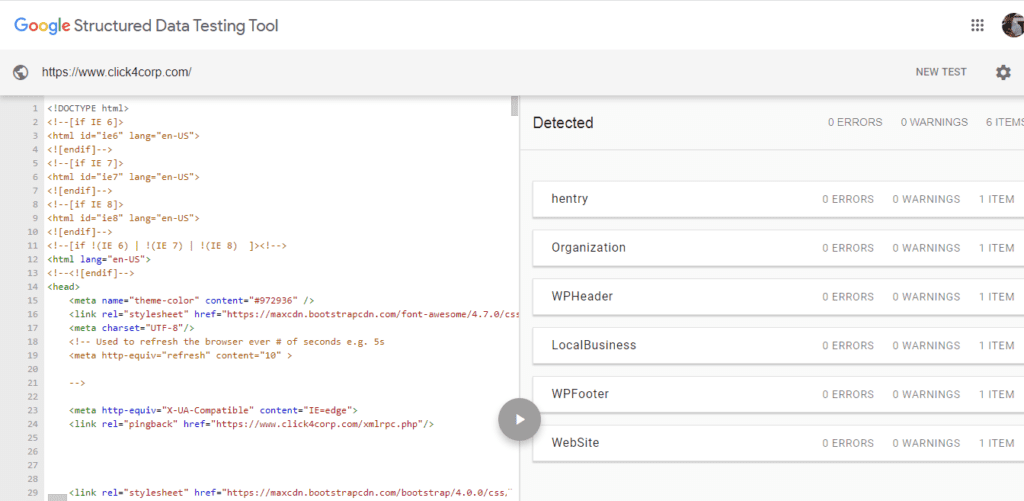Click line number 29 in the gutter
1024x501 pixels.
(x=33, y=493)
